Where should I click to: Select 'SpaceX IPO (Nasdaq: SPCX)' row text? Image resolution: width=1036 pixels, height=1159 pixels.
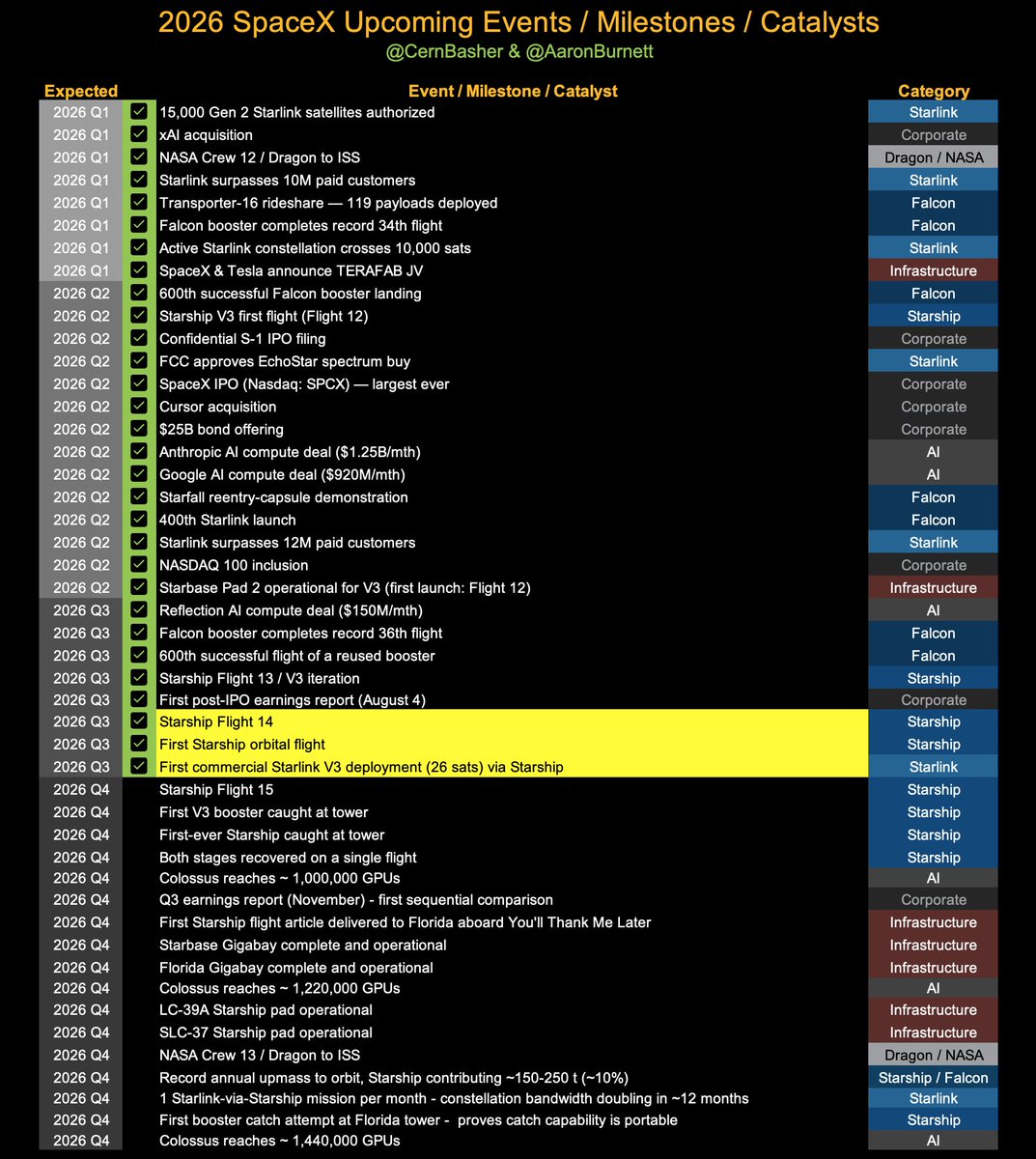(304, 383)
